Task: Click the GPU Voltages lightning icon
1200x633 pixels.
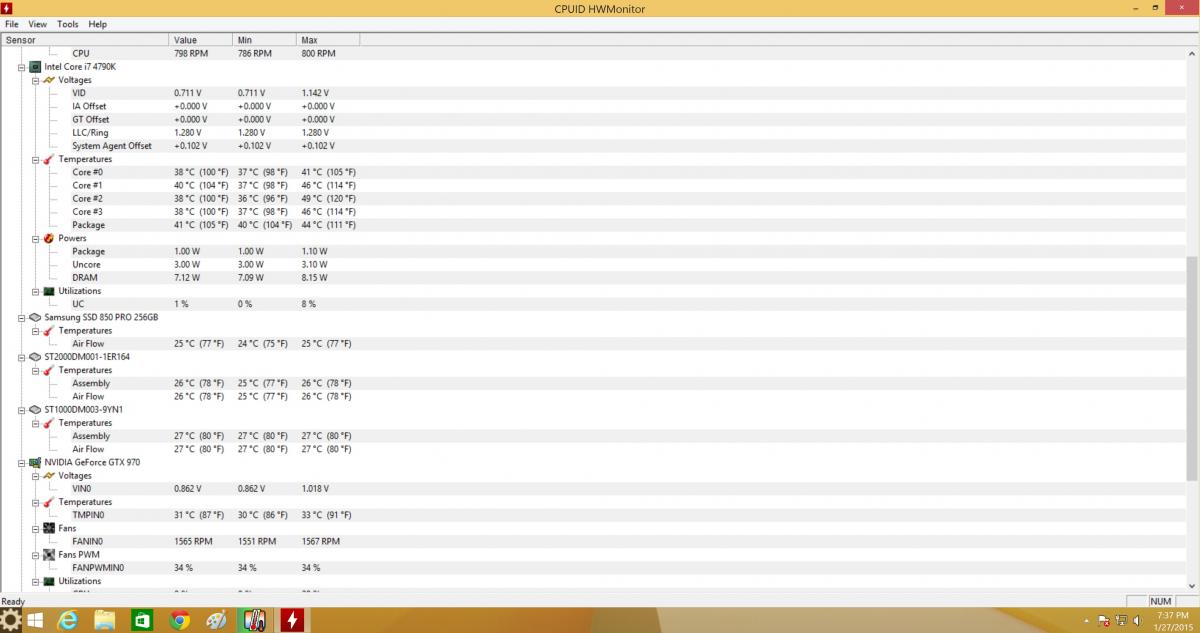Action: (49, 476)
